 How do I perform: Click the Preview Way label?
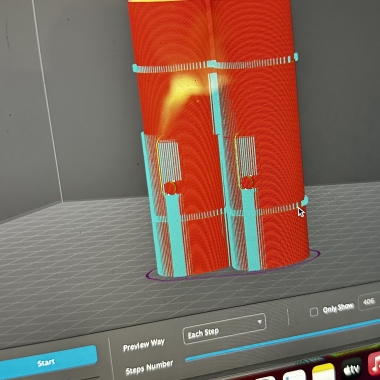144,345
